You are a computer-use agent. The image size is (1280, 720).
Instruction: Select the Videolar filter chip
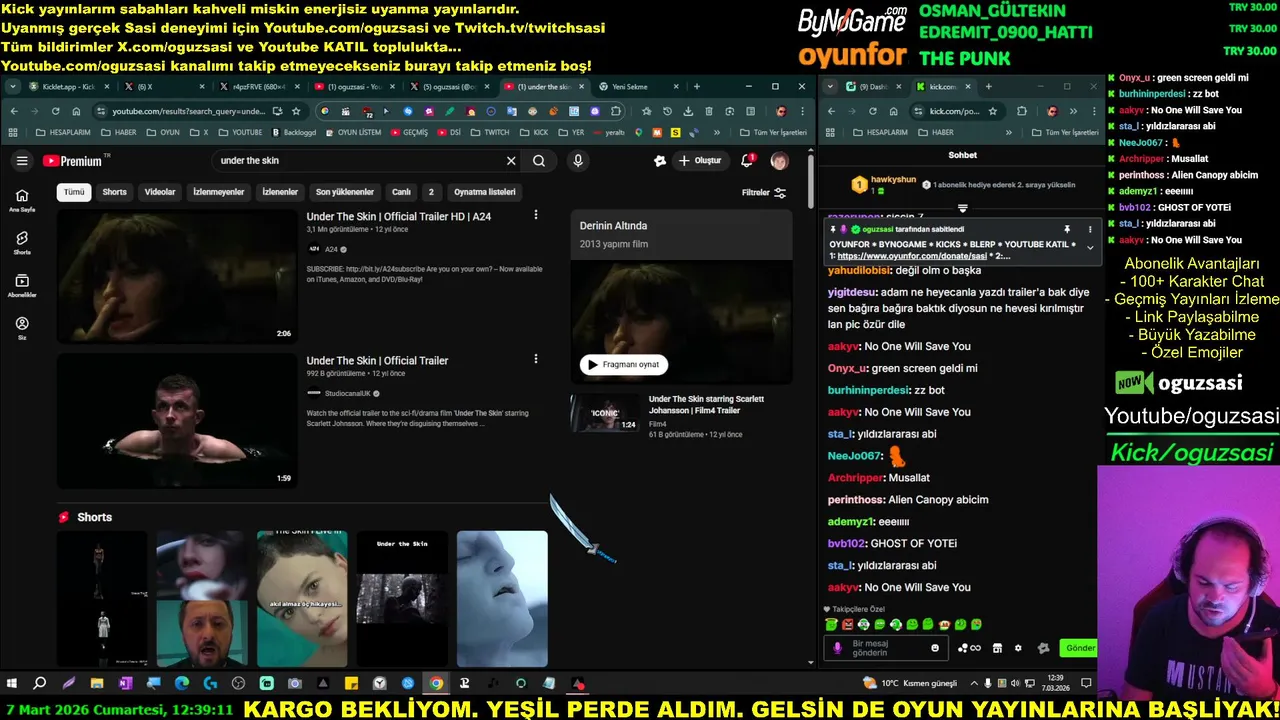[160, 192]
